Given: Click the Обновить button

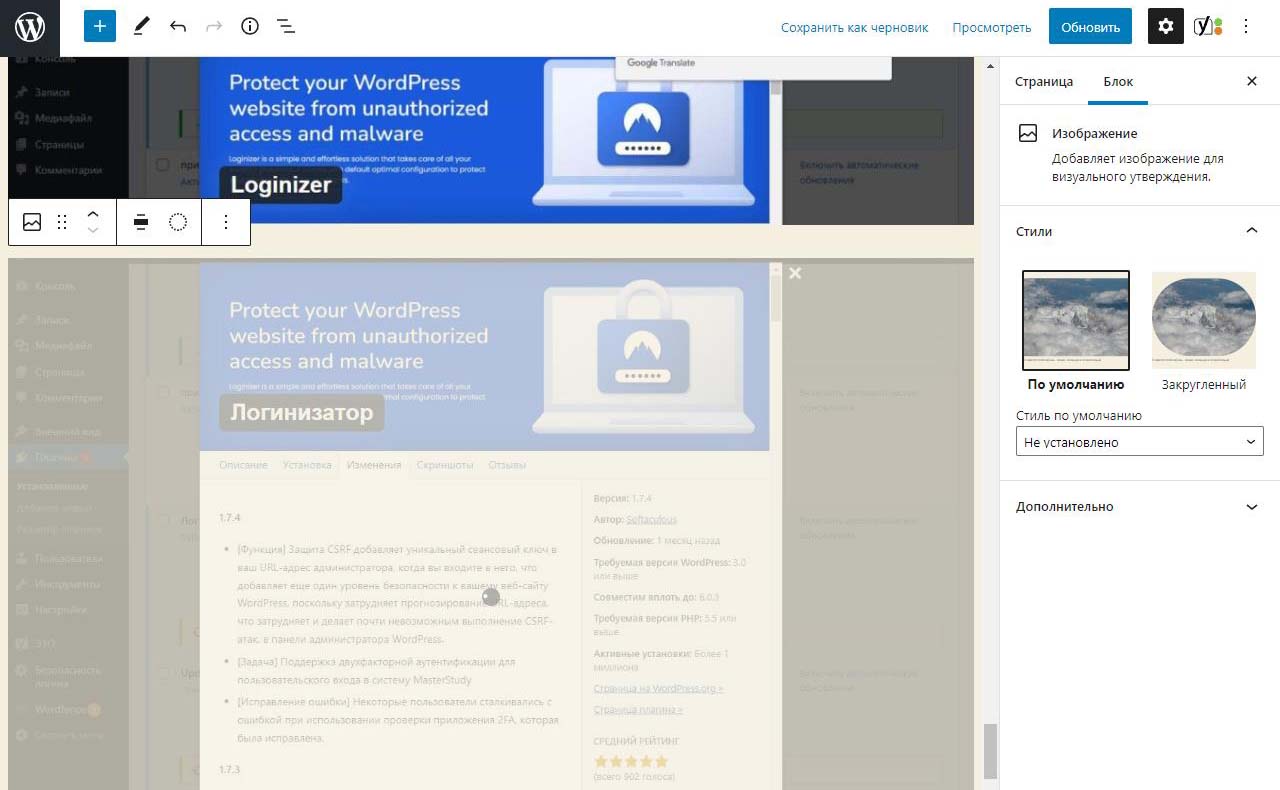Looking at the screenshot, I should (x=1090, y=27).
